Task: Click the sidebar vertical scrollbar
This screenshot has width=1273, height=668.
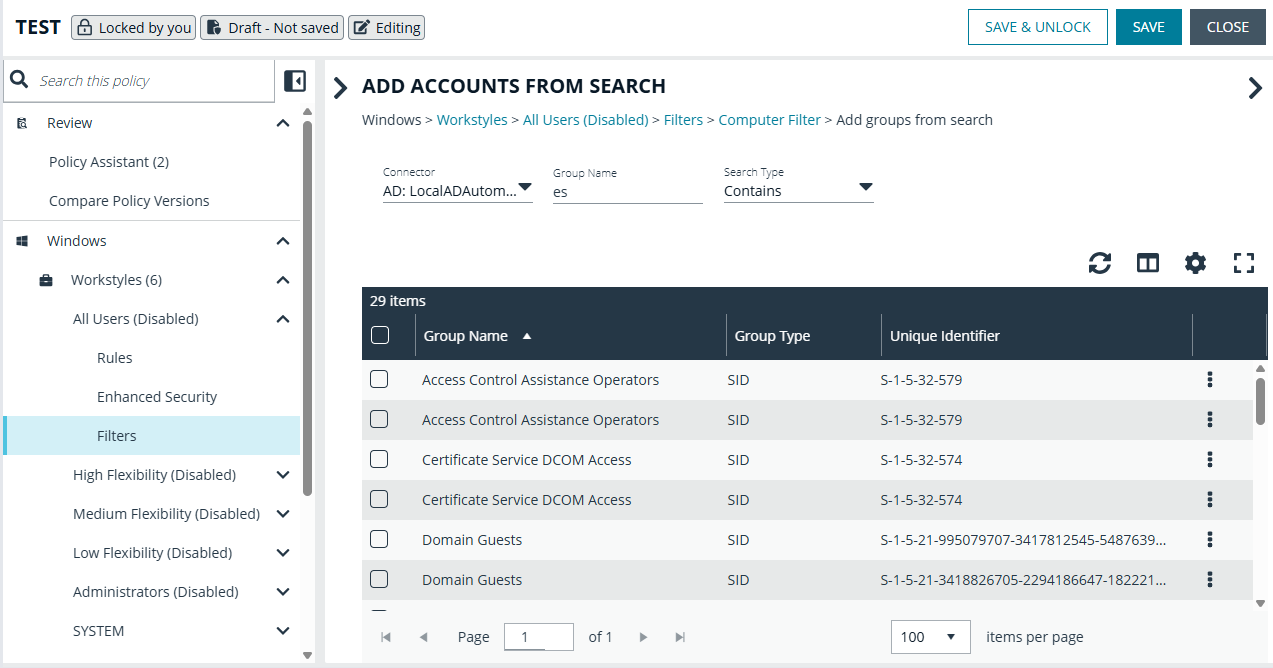Action: [x=308, y=308]
